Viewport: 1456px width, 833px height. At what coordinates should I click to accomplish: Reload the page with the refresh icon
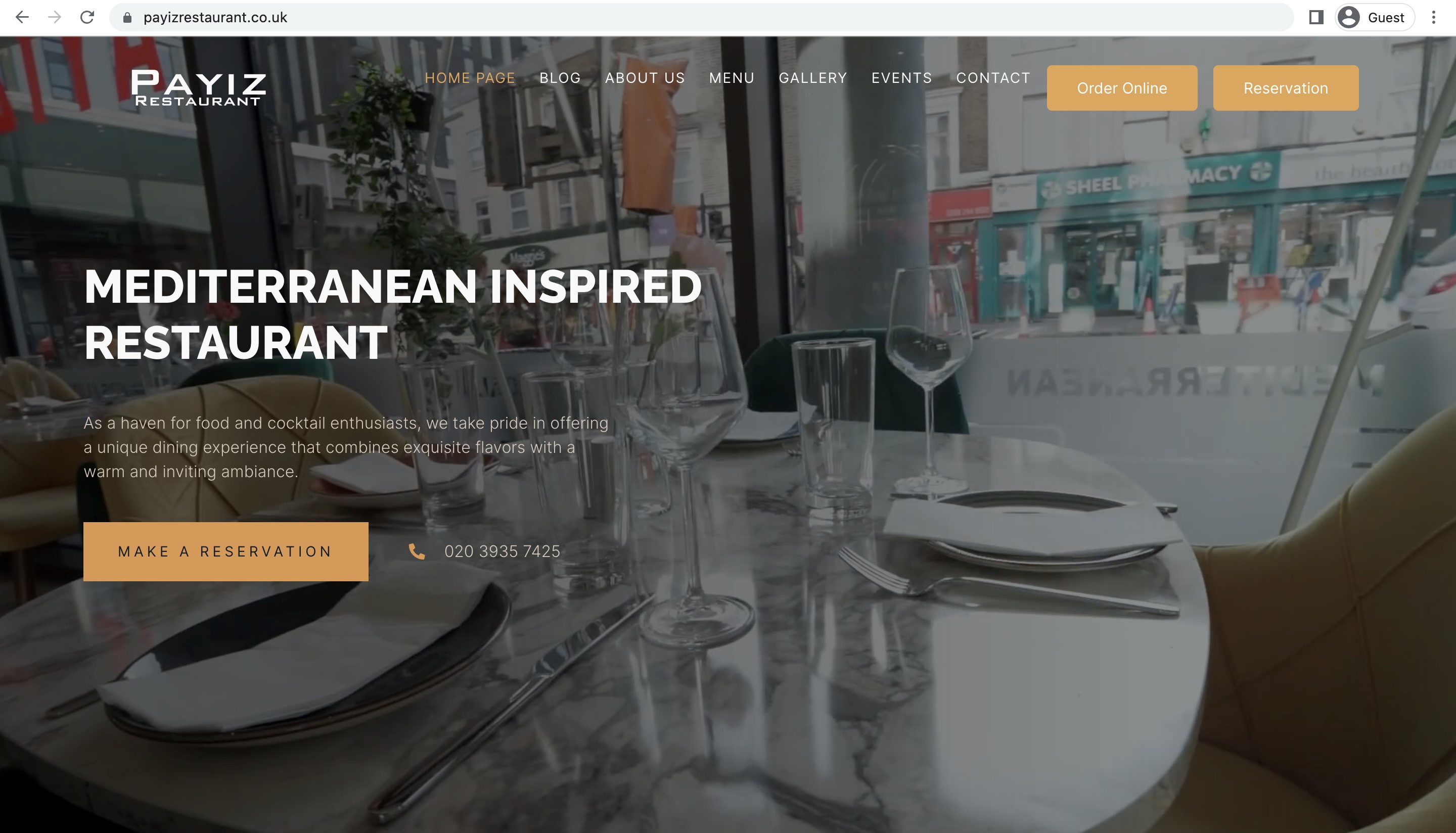click(87, 17)
